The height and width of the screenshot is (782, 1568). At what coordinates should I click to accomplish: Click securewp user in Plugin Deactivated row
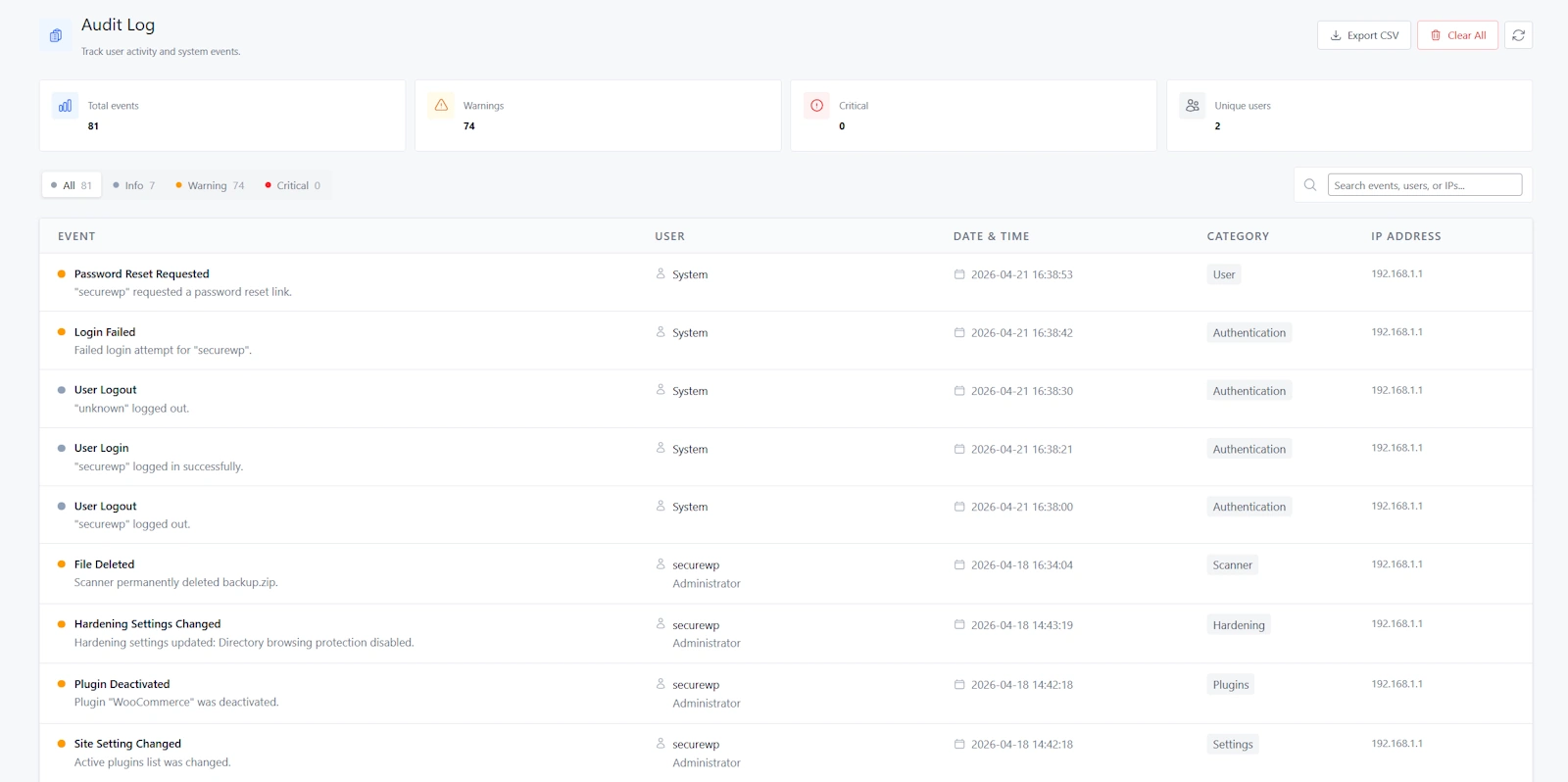coord(696,685)
